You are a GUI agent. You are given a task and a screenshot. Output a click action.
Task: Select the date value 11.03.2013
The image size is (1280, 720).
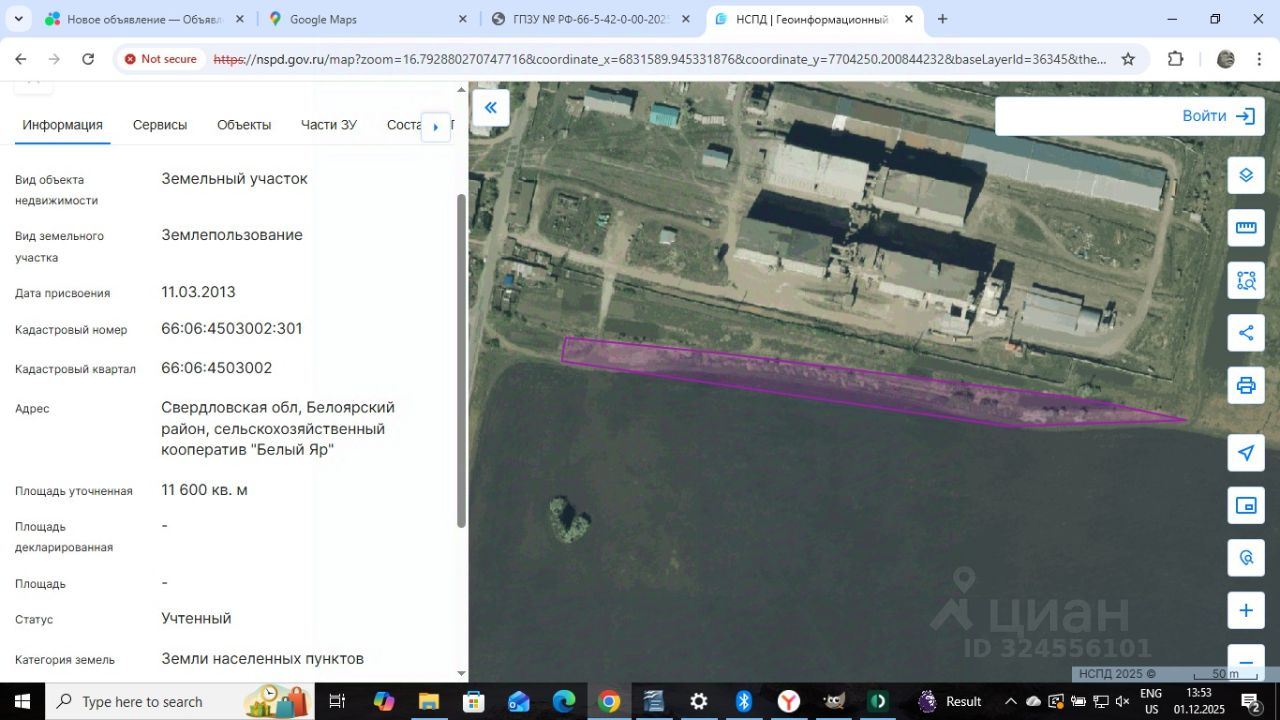tap(198, 292)
